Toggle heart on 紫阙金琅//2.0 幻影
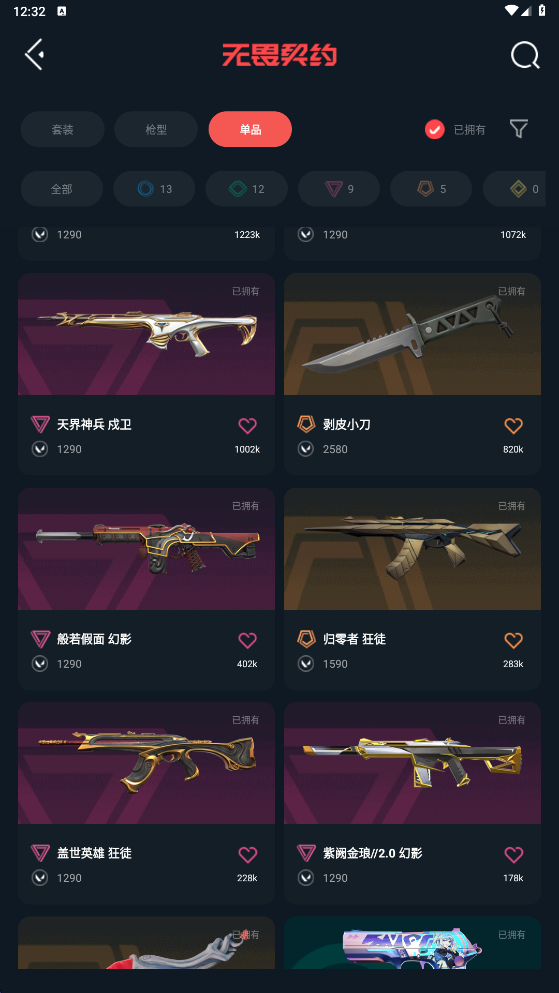Viewport: 559px width, 993px height. [x=513, y=854]
